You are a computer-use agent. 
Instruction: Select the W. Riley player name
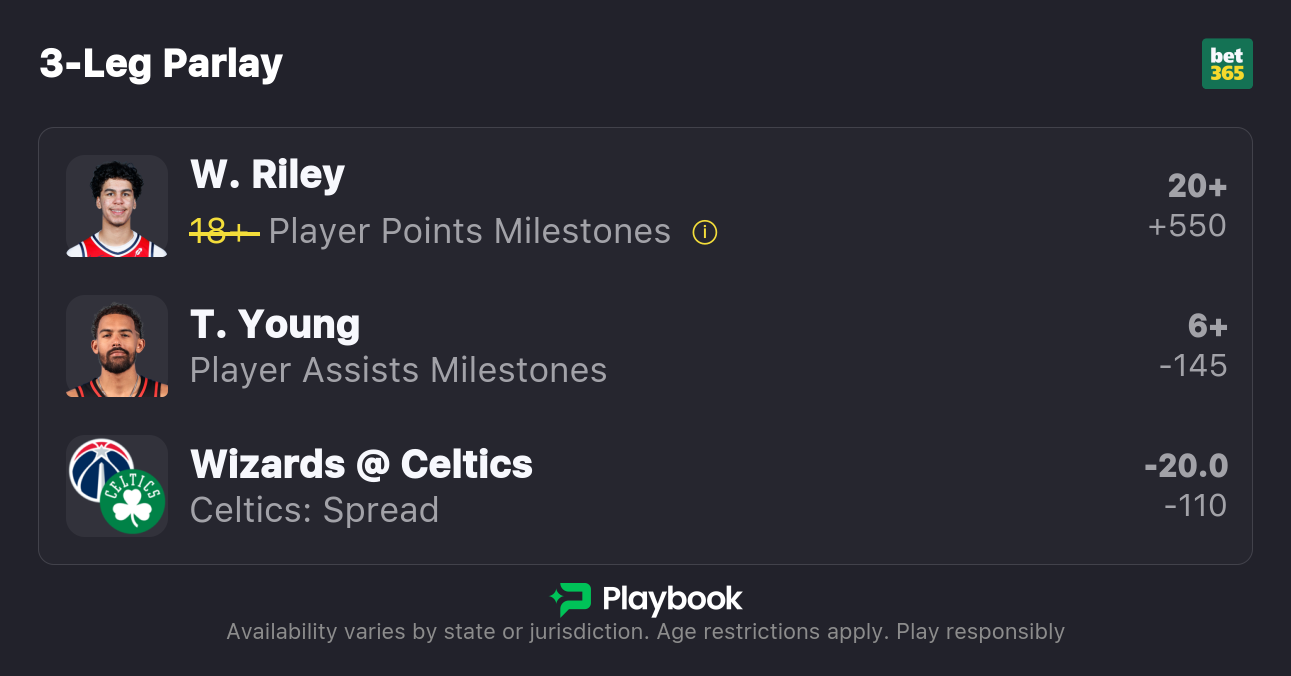point(267,175)
